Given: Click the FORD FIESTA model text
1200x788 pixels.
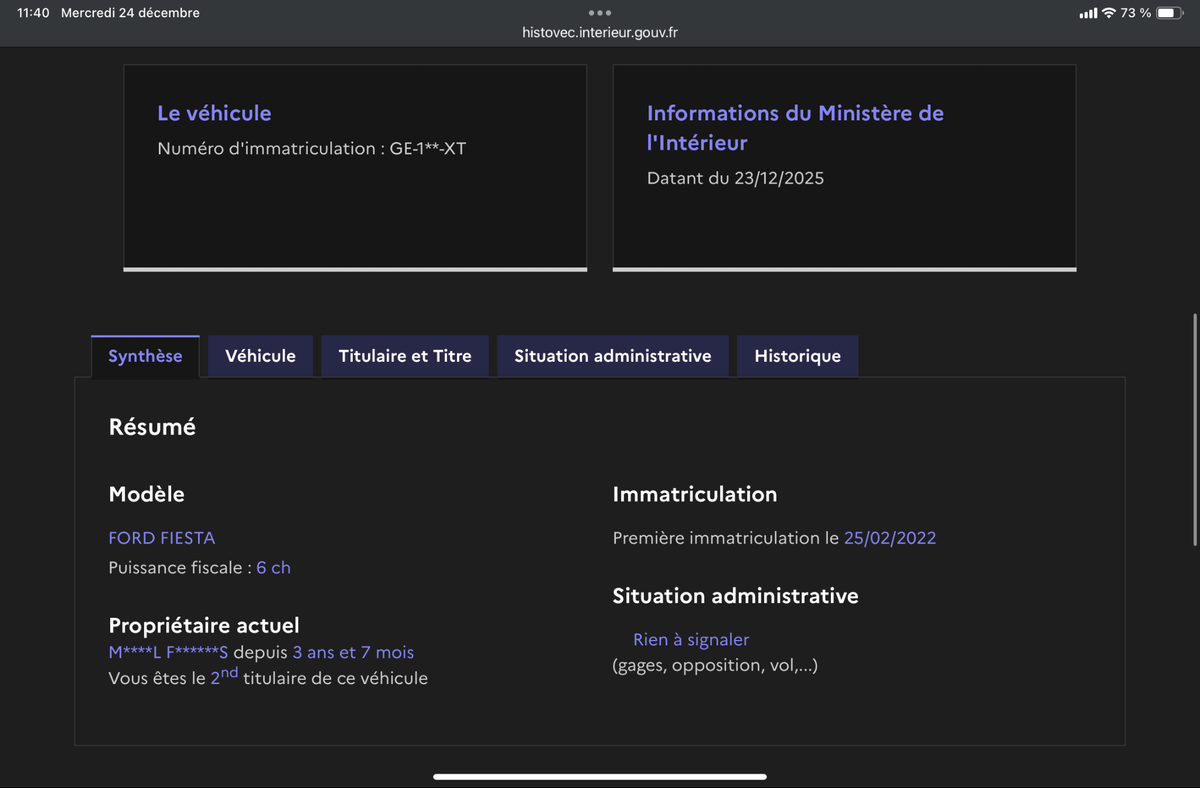Looking at the screenshot, I should [162, 538].
